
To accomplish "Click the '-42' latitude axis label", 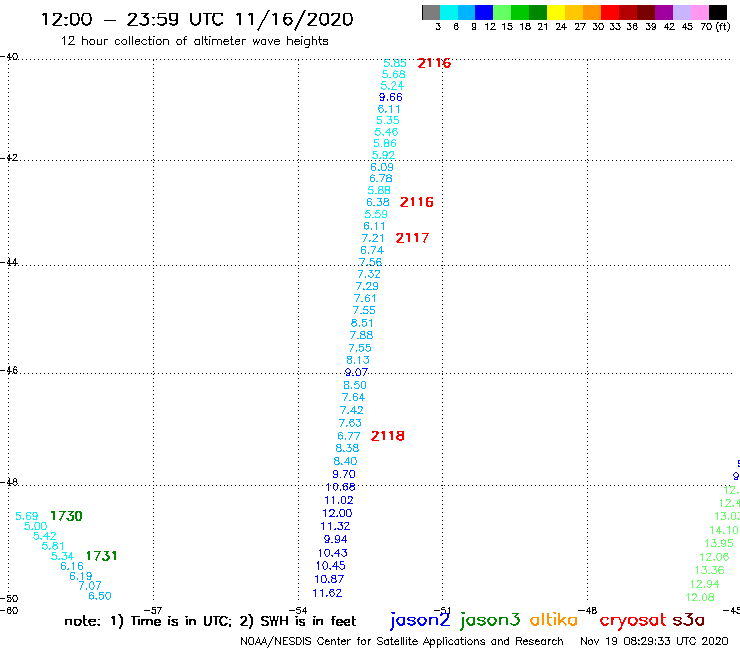I will [9, 157].
